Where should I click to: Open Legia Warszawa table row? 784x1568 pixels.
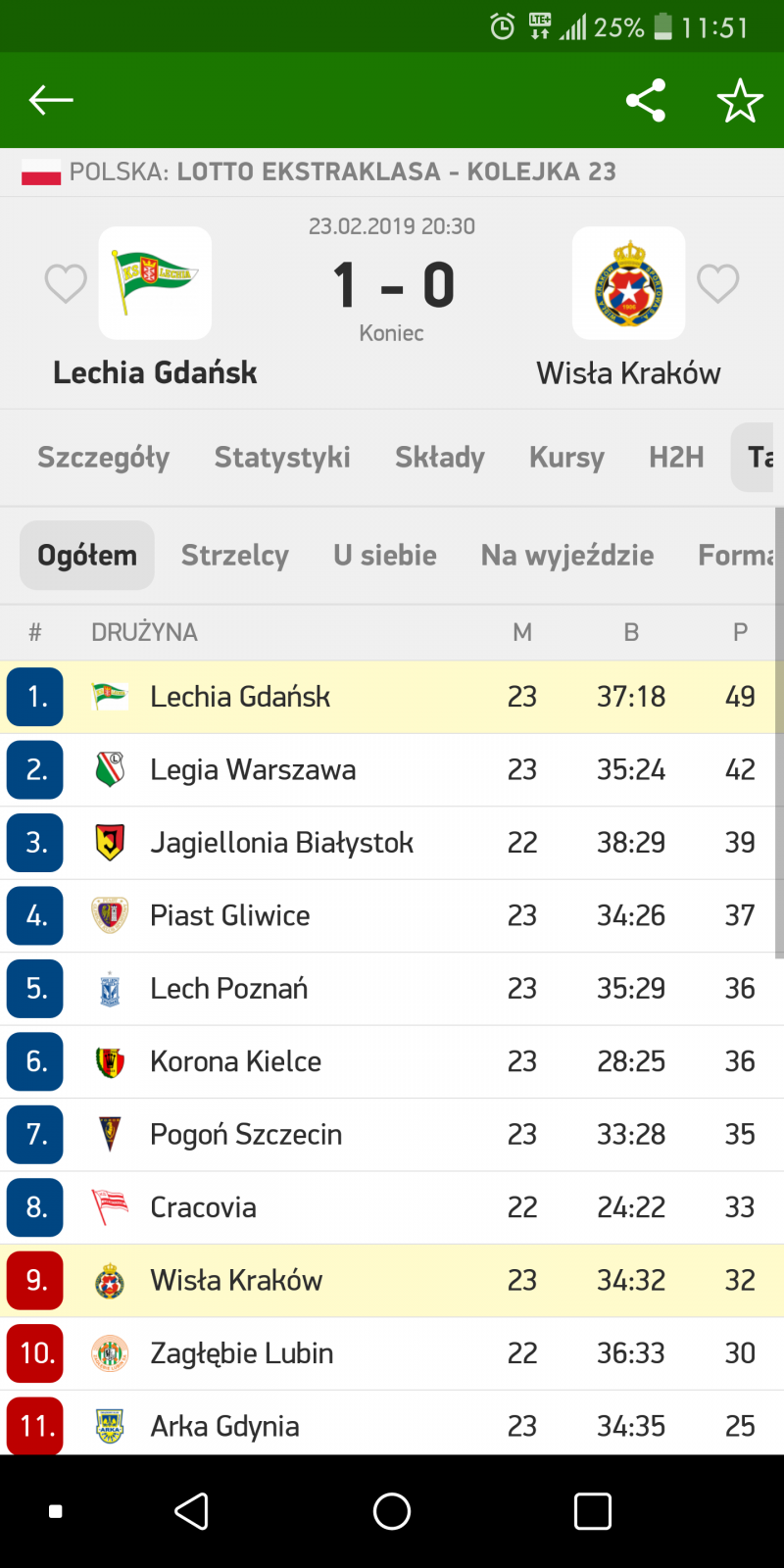point(392,770)
